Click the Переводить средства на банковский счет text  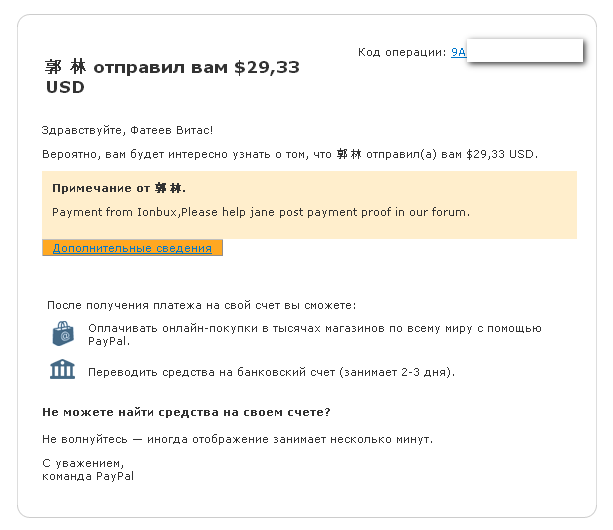coord(271,372)
